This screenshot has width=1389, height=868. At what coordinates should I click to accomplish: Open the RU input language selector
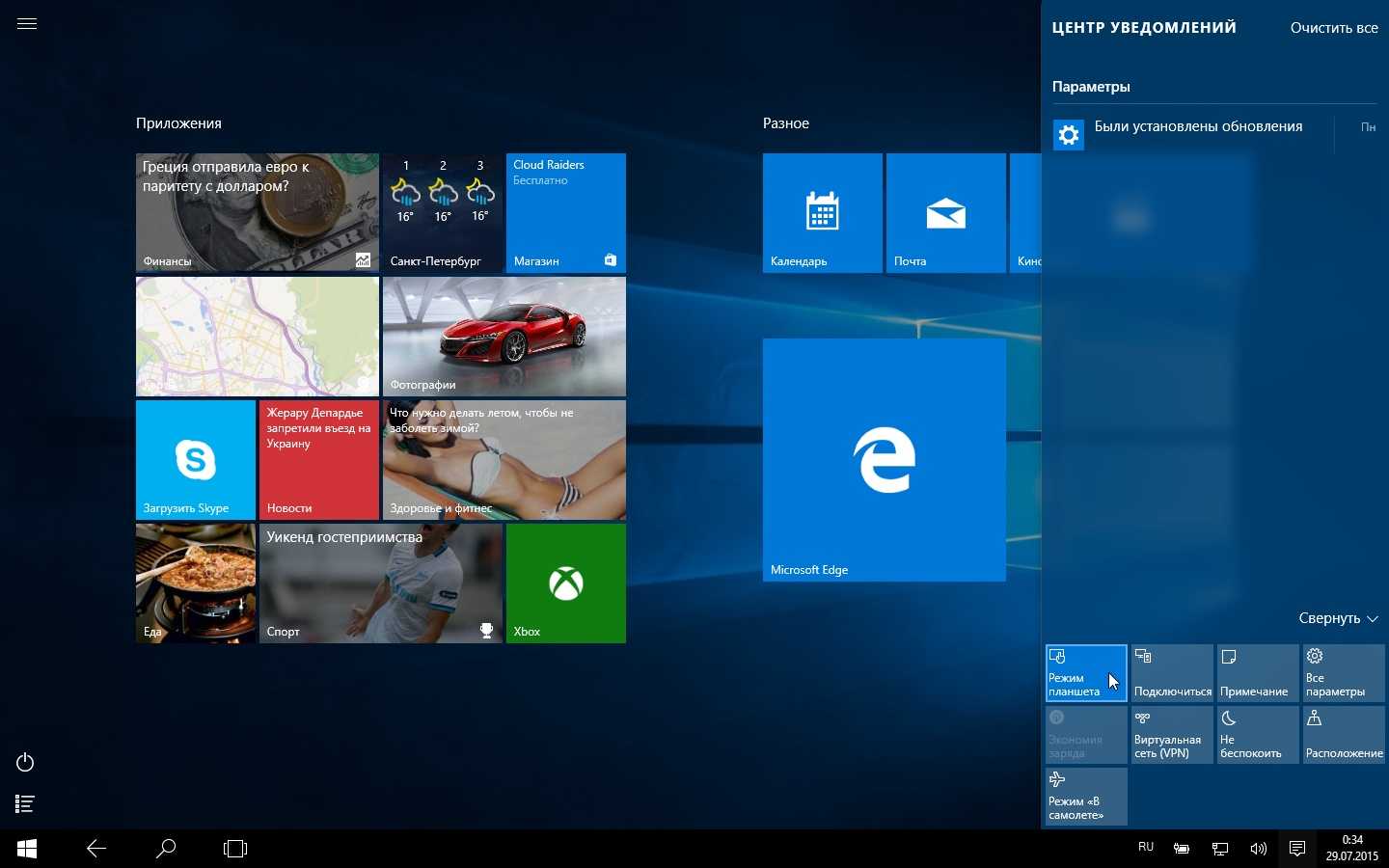(1146, 848)
